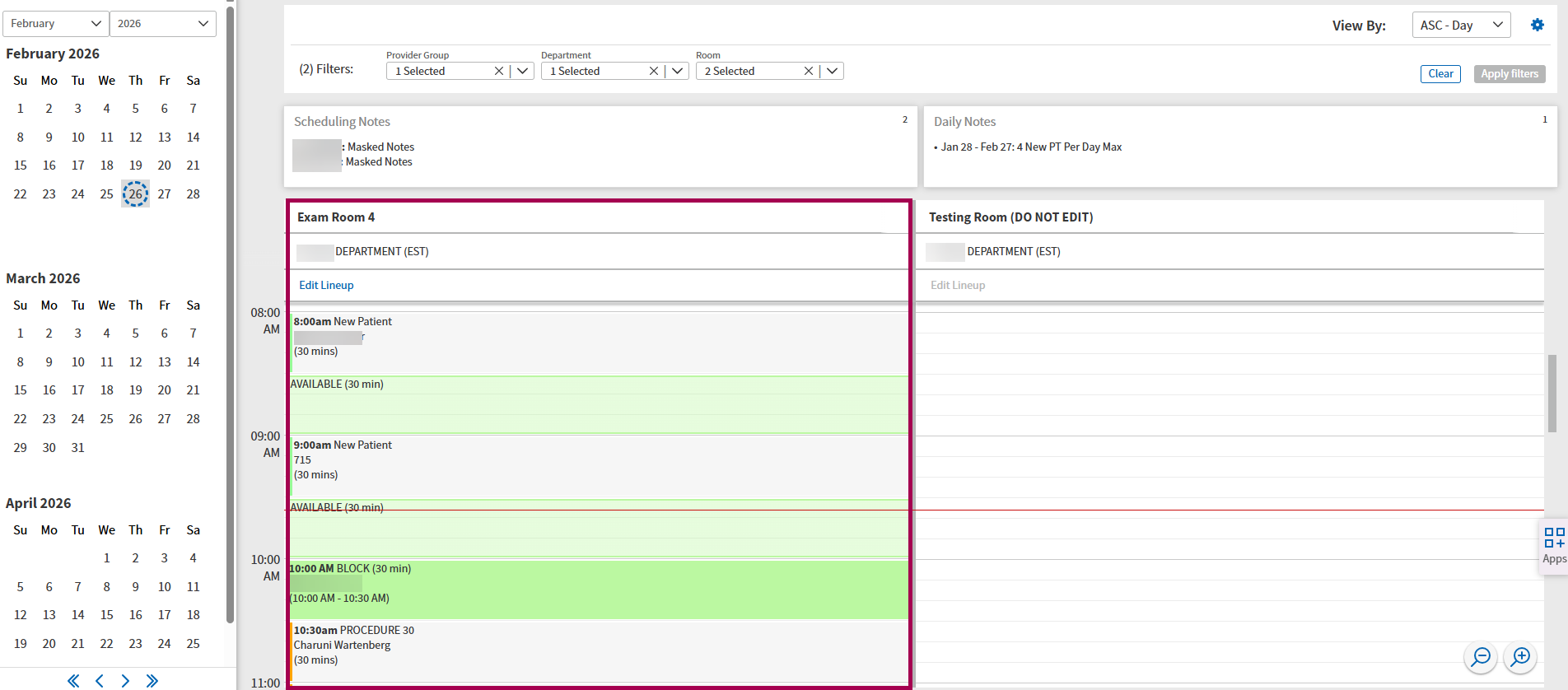Select February 14 in the calendar

click(194, 138)
